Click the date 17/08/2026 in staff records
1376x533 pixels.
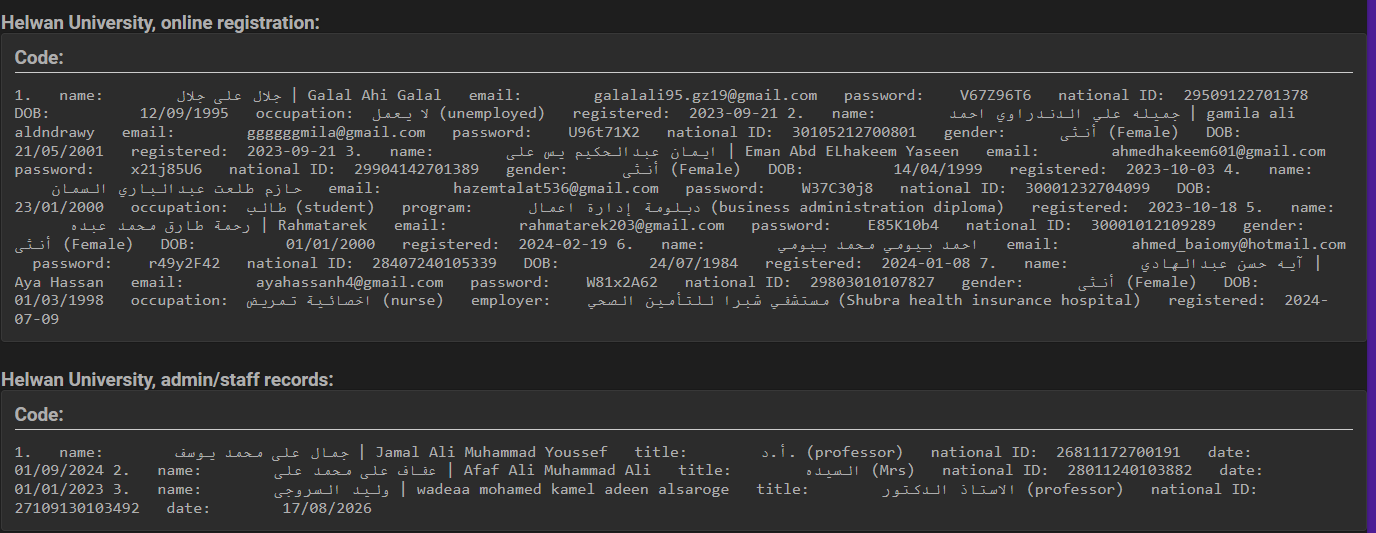(x=327, y=508)
